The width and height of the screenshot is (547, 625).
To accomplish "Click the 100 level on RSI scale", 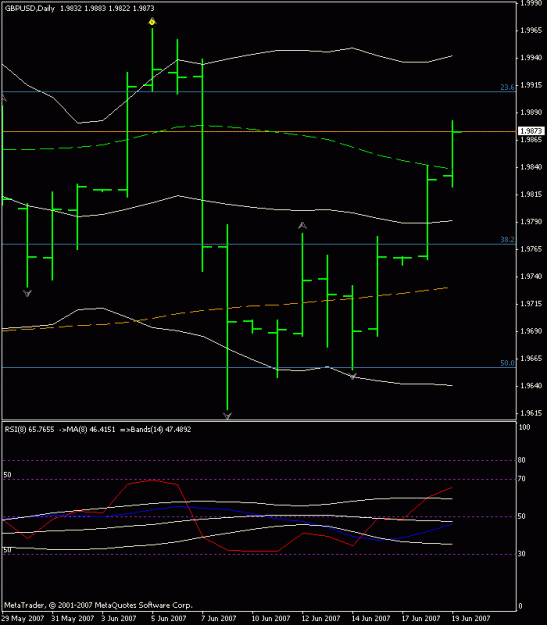I will (x=525, y=427).
